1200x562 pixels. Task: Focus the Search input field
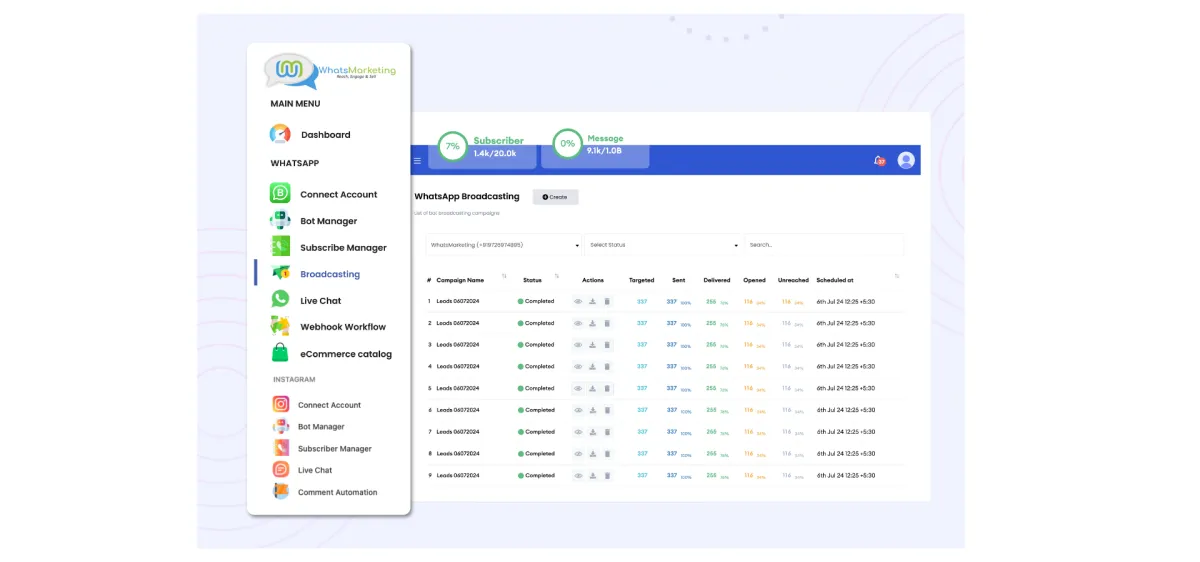click(823, 245)
